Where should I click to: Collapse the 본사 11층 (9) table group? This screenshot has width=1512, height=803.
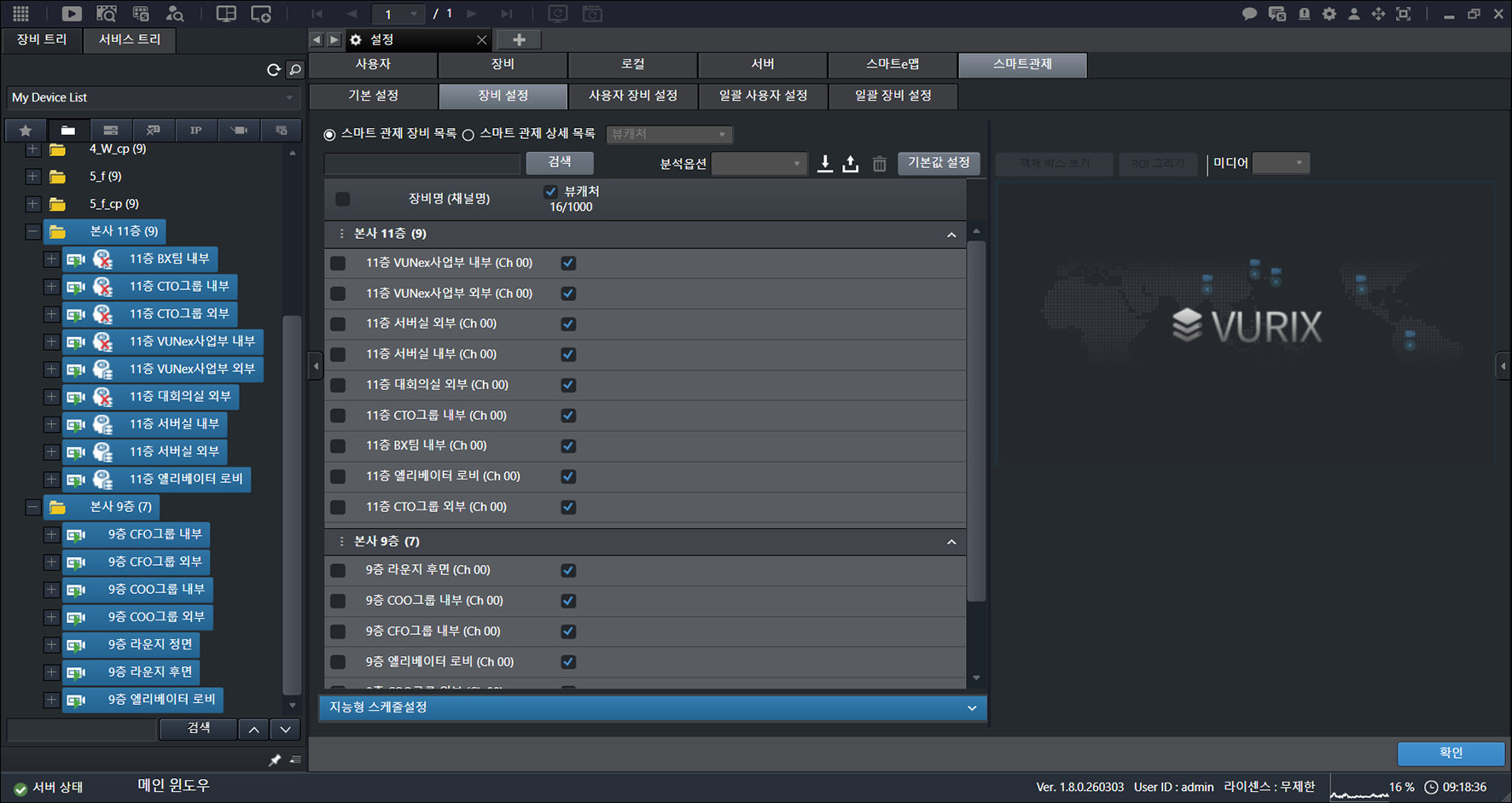coord(951,235)
